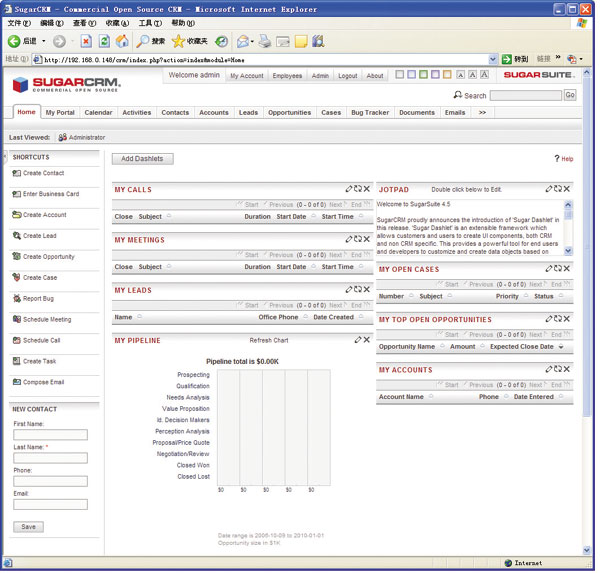Edit the My Calls dashlet via pencil icon

point(349,189)
